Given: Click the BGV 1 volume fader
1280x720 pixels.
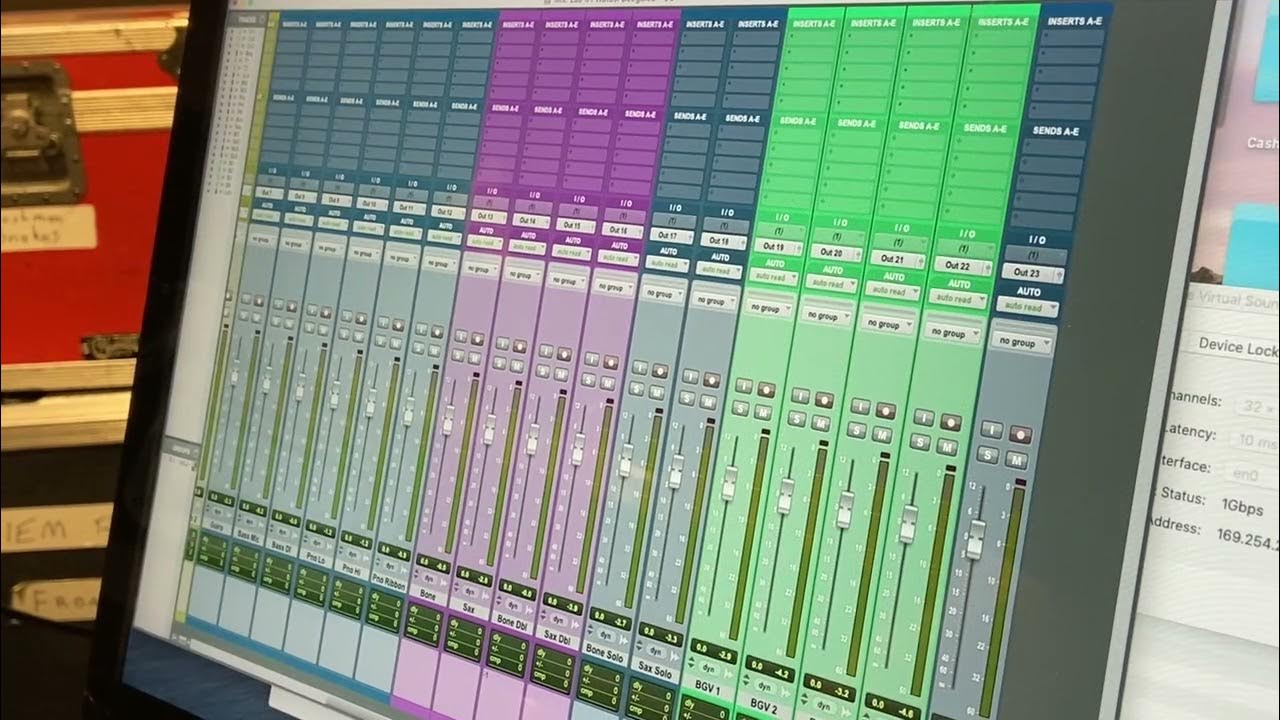Looking at the screenshot, I should pyautogui.click(x=729, y=483).
